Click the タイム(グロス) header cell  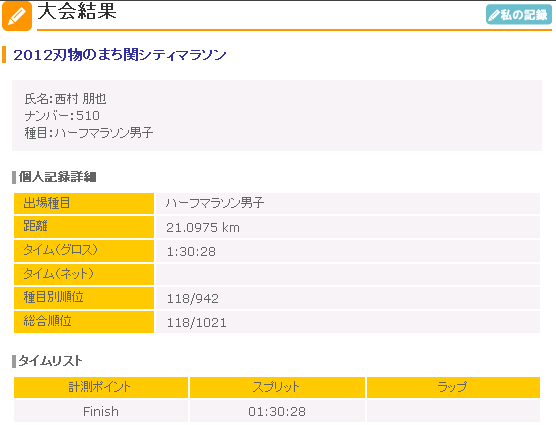(84, 251)
